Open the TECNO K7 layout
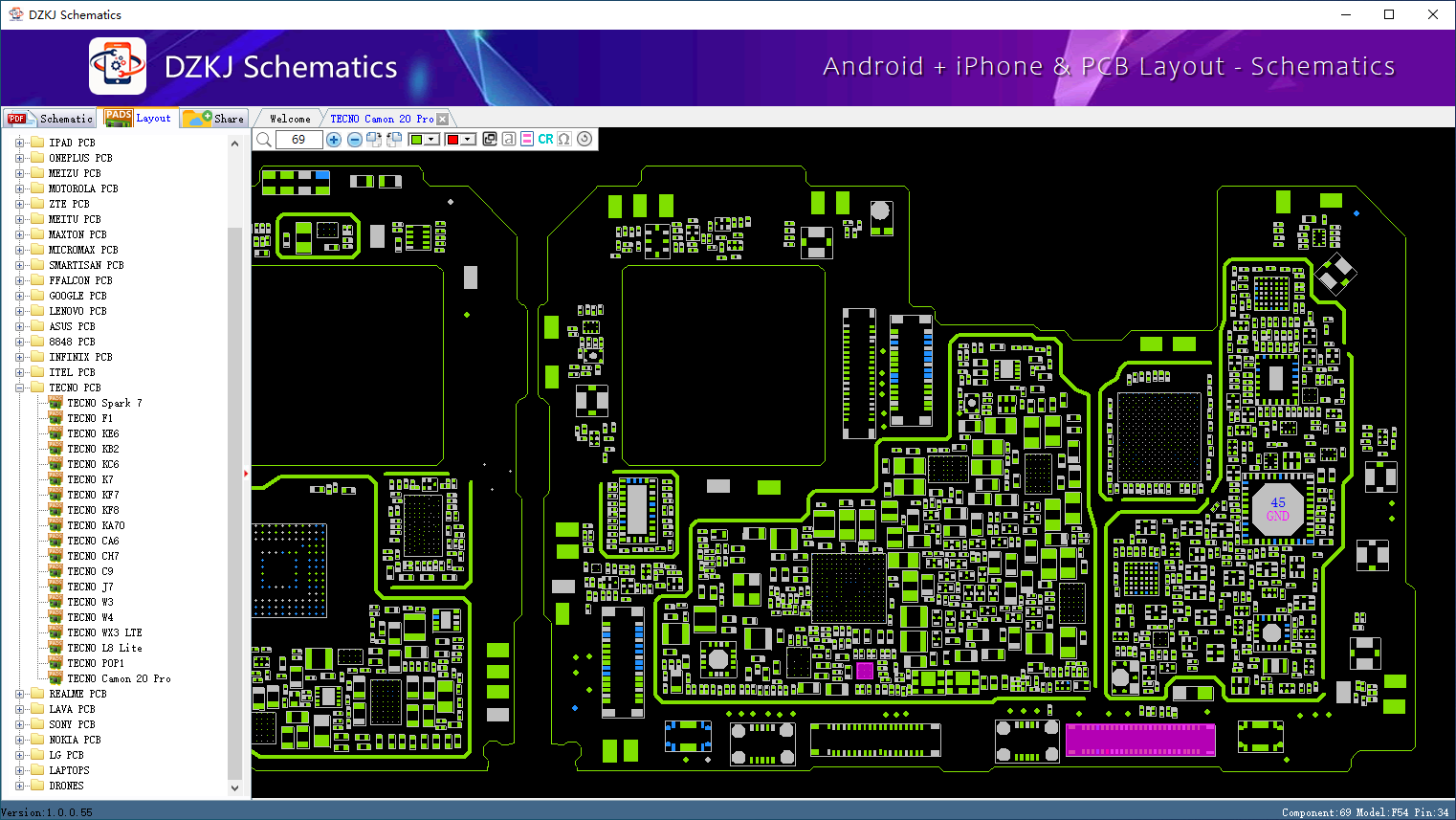This screenshot has width=1456, height=820. coord(90,479)
